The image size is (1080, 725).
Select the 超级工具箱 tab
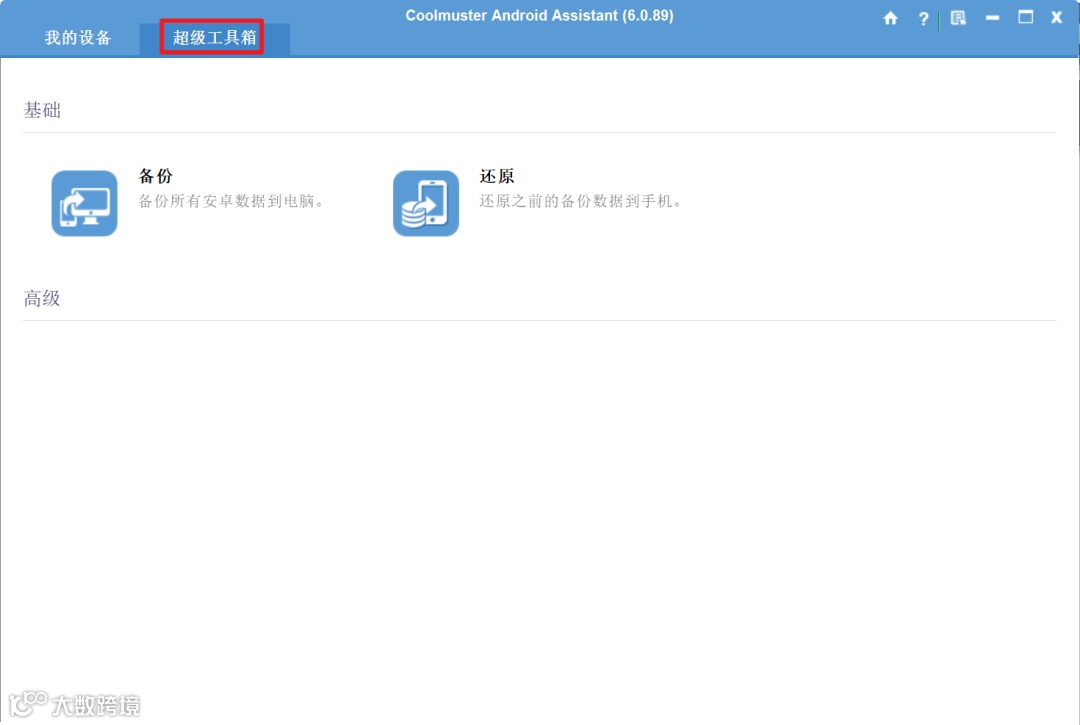[214, 38]
